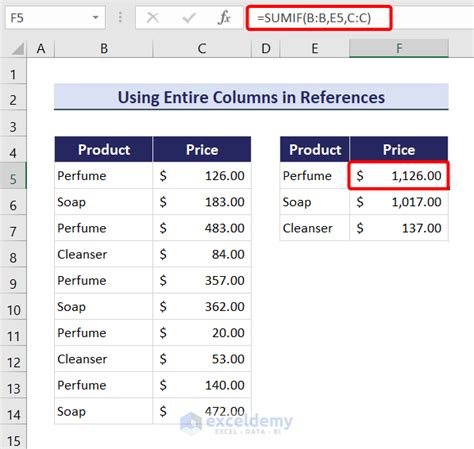Click the Product header in column B
474x449 pixels.
pos(104,149)
